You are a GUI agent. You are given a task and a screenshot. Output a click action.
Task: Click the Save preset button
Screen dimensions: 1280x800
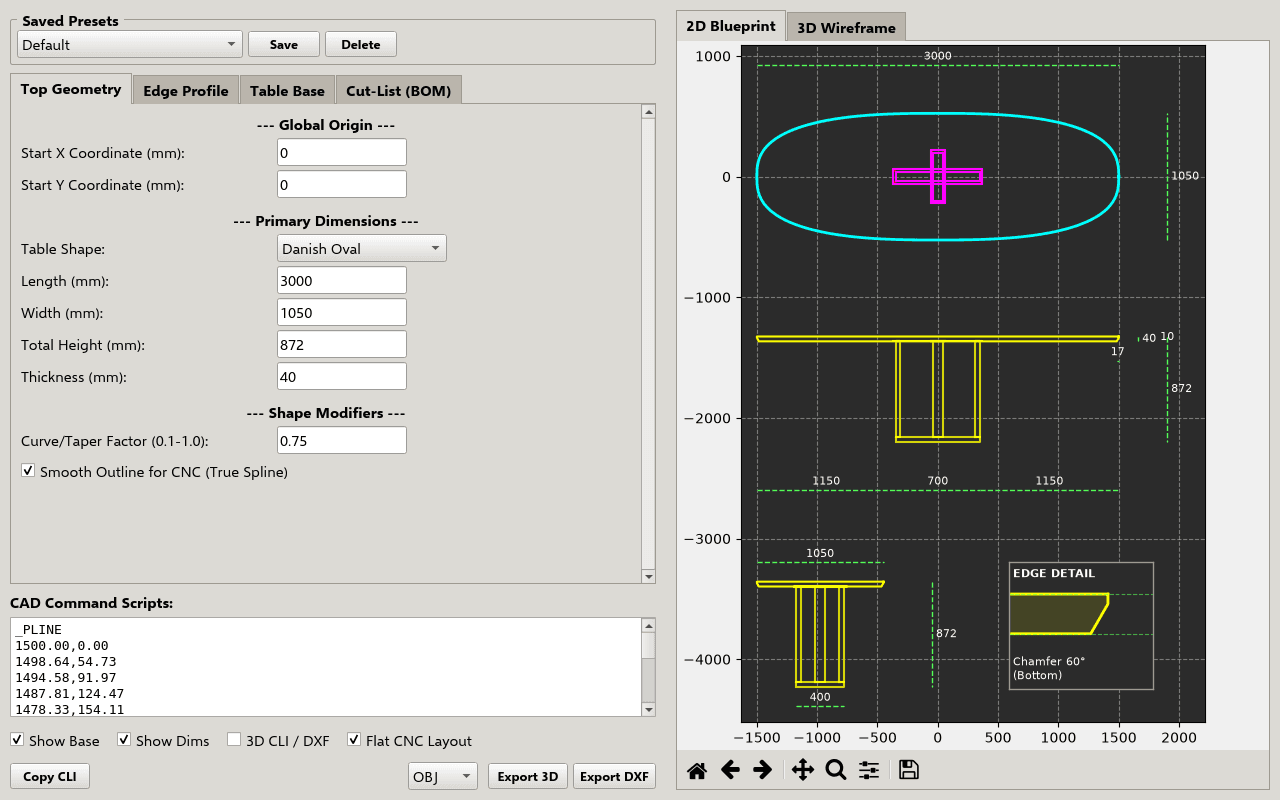click(284, 44)
